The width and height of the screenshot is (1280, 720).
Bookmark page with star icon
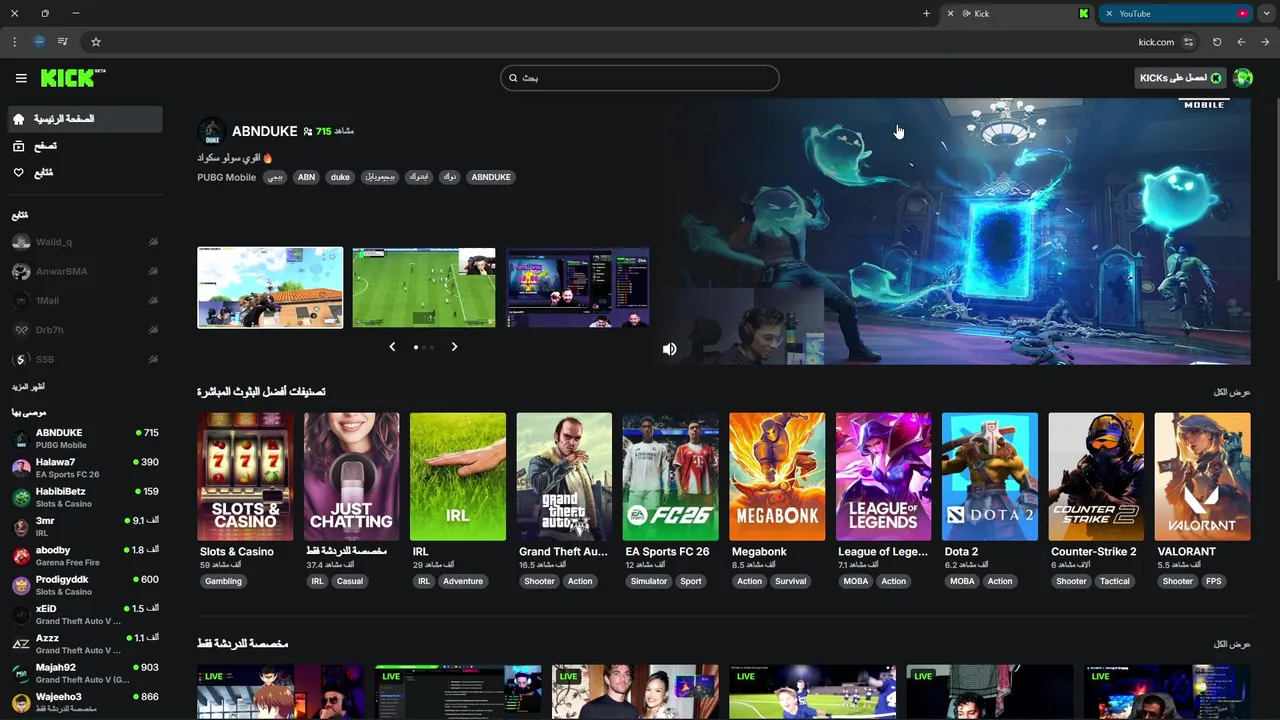pyautogui.click(x=96, y=42)
